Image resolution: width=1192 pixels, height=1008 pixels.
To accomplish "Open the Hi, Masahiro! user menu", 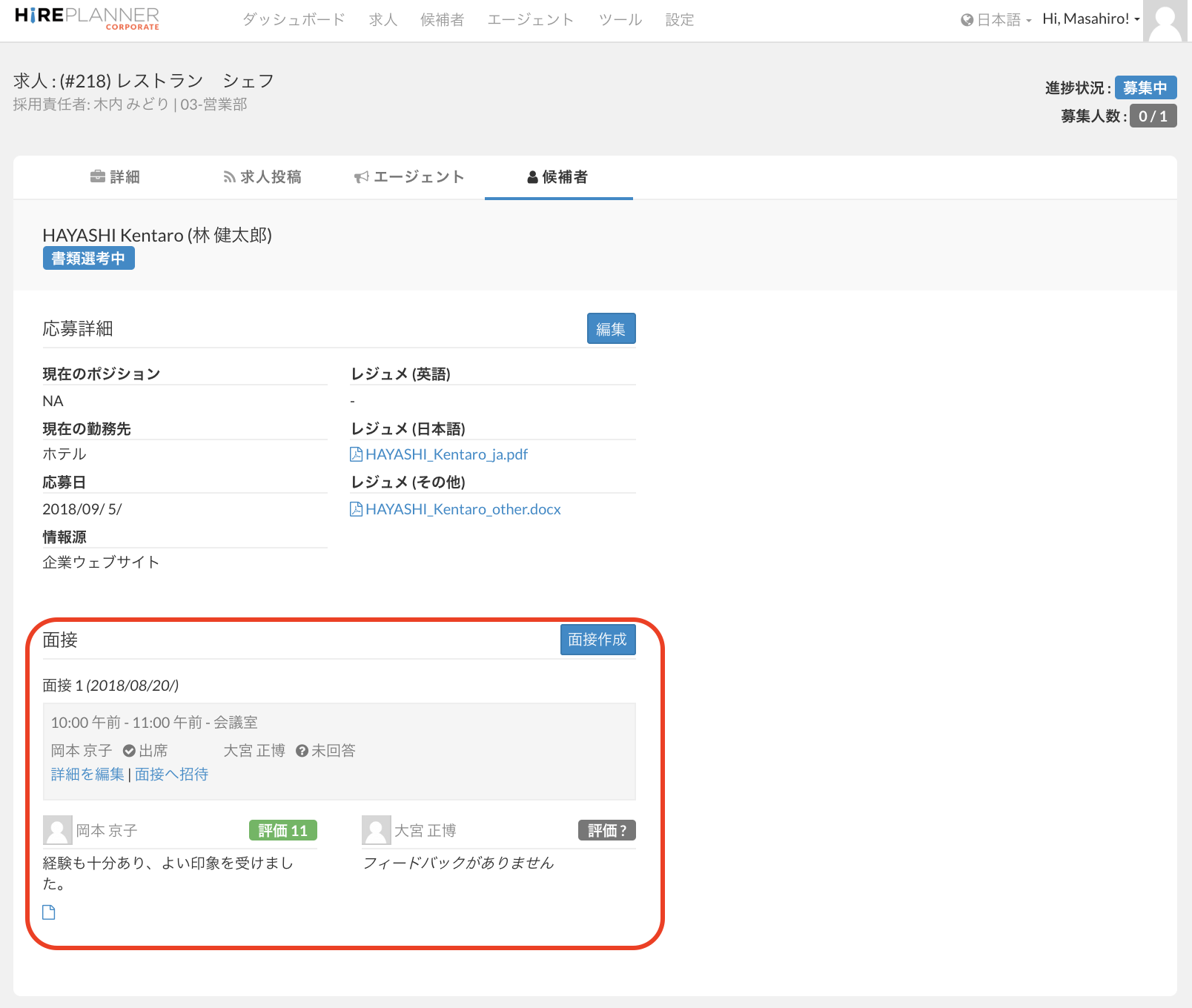I will tap(1090, 19).
